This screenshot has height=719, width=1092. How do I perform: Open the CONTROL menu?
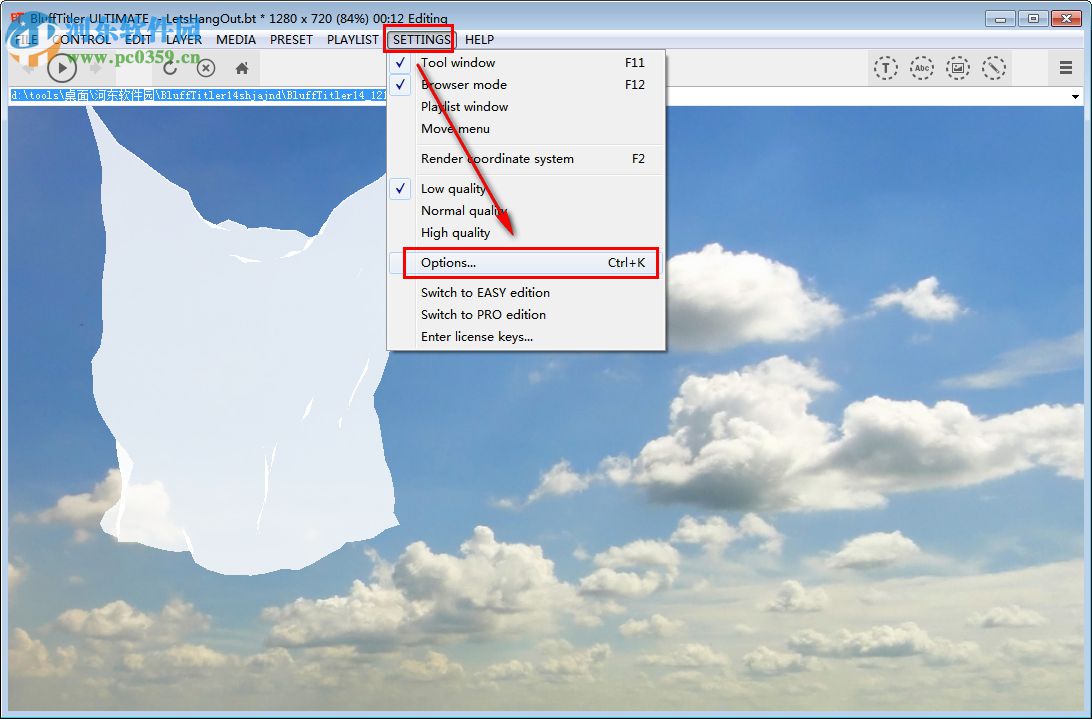coord(81,40)
